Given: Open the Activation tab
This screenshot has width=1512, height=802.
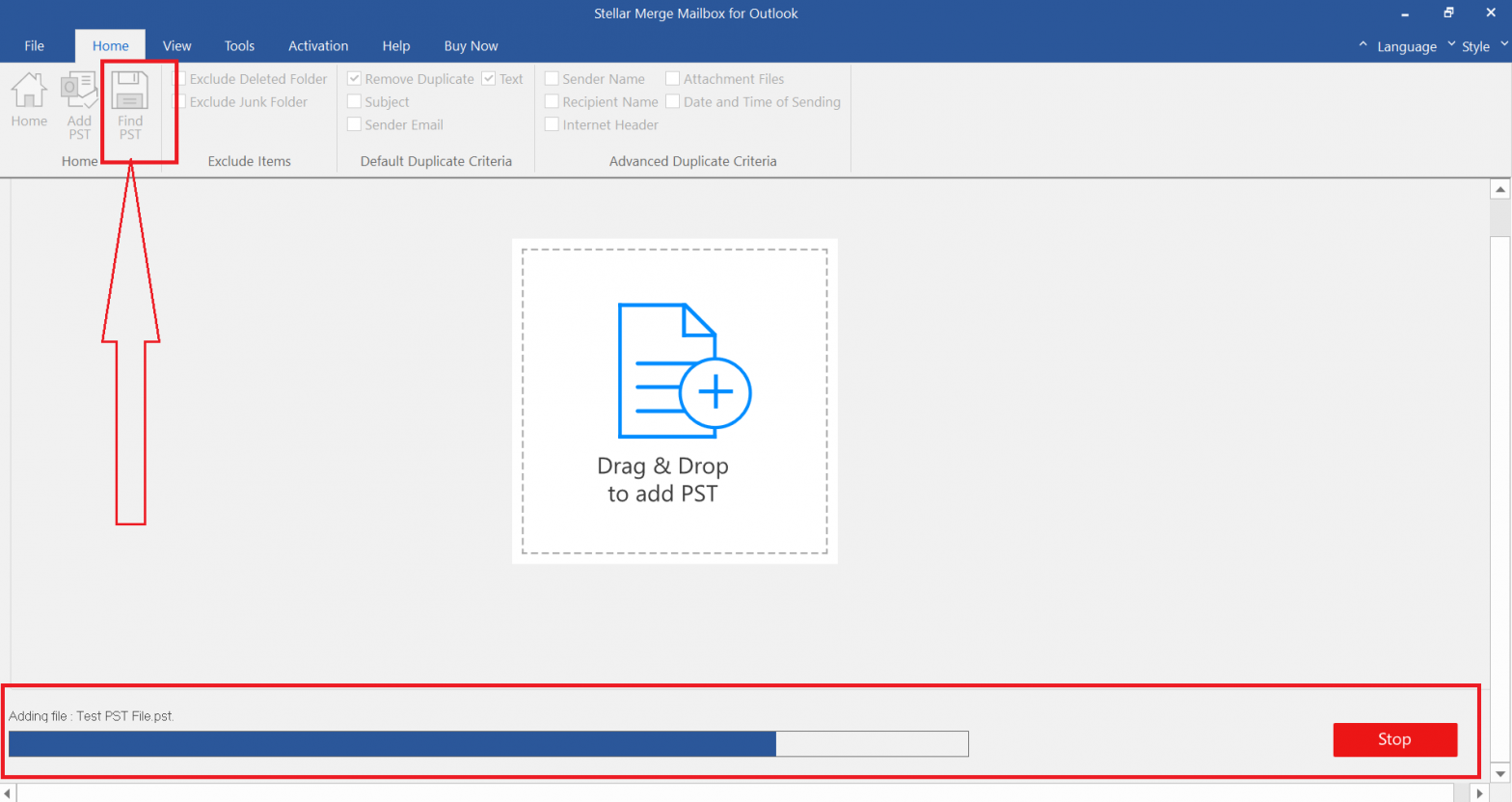Looking at the screenshot, I should [x=318, y=46].
